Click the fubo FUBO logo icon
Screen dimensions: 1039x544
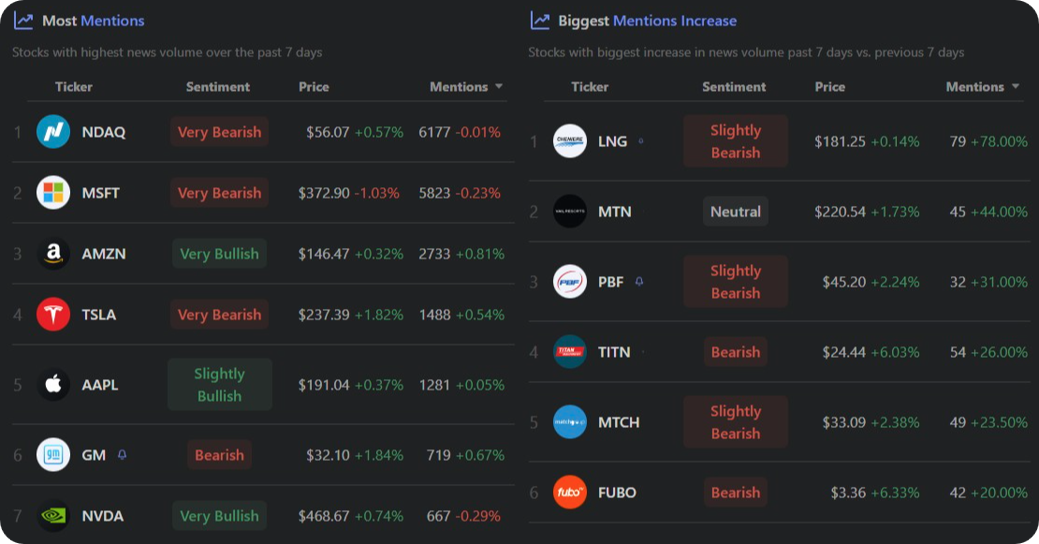569,492
